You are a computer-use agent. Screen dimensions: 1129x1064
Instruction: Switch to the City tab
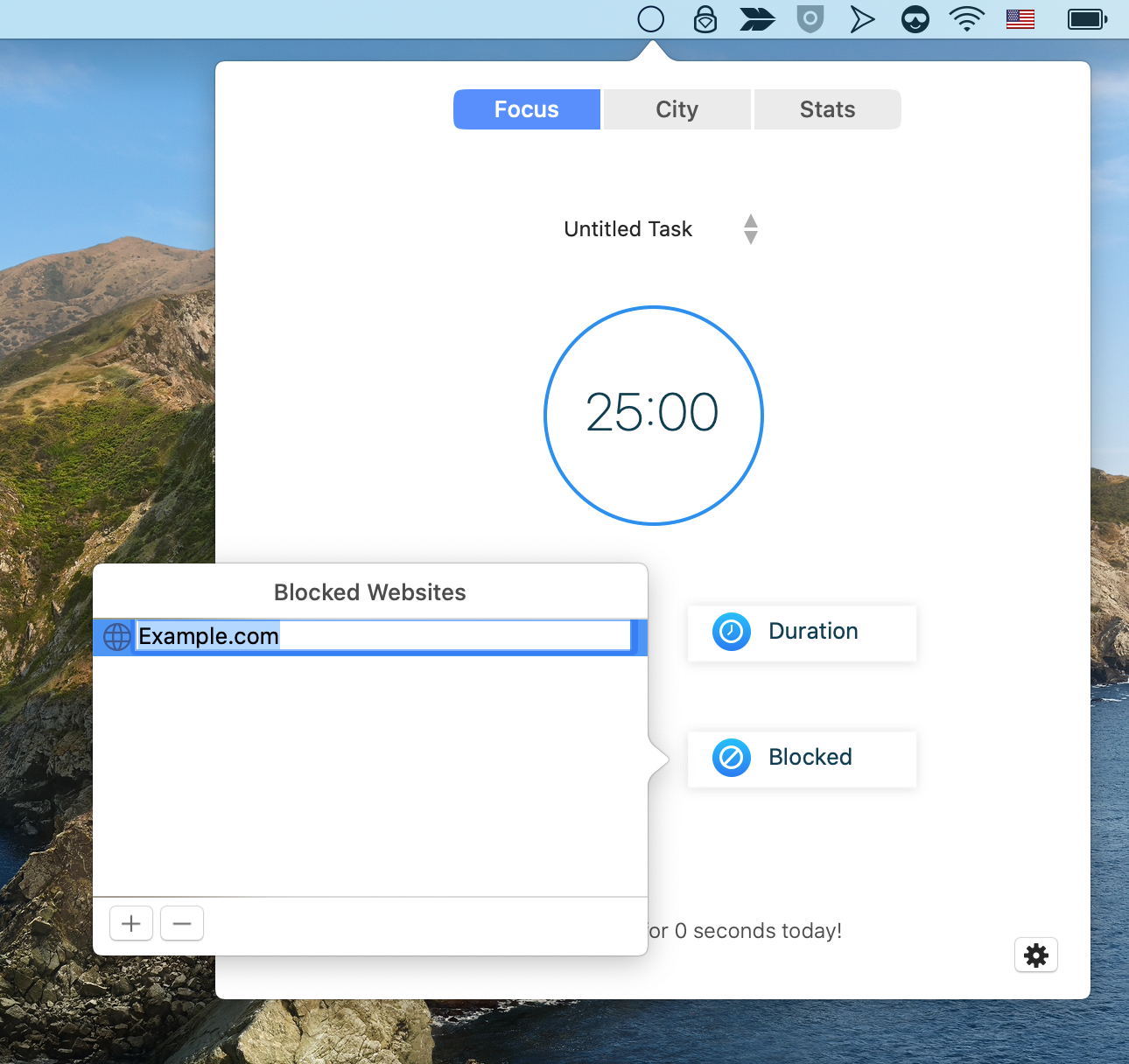coord(676,108)
